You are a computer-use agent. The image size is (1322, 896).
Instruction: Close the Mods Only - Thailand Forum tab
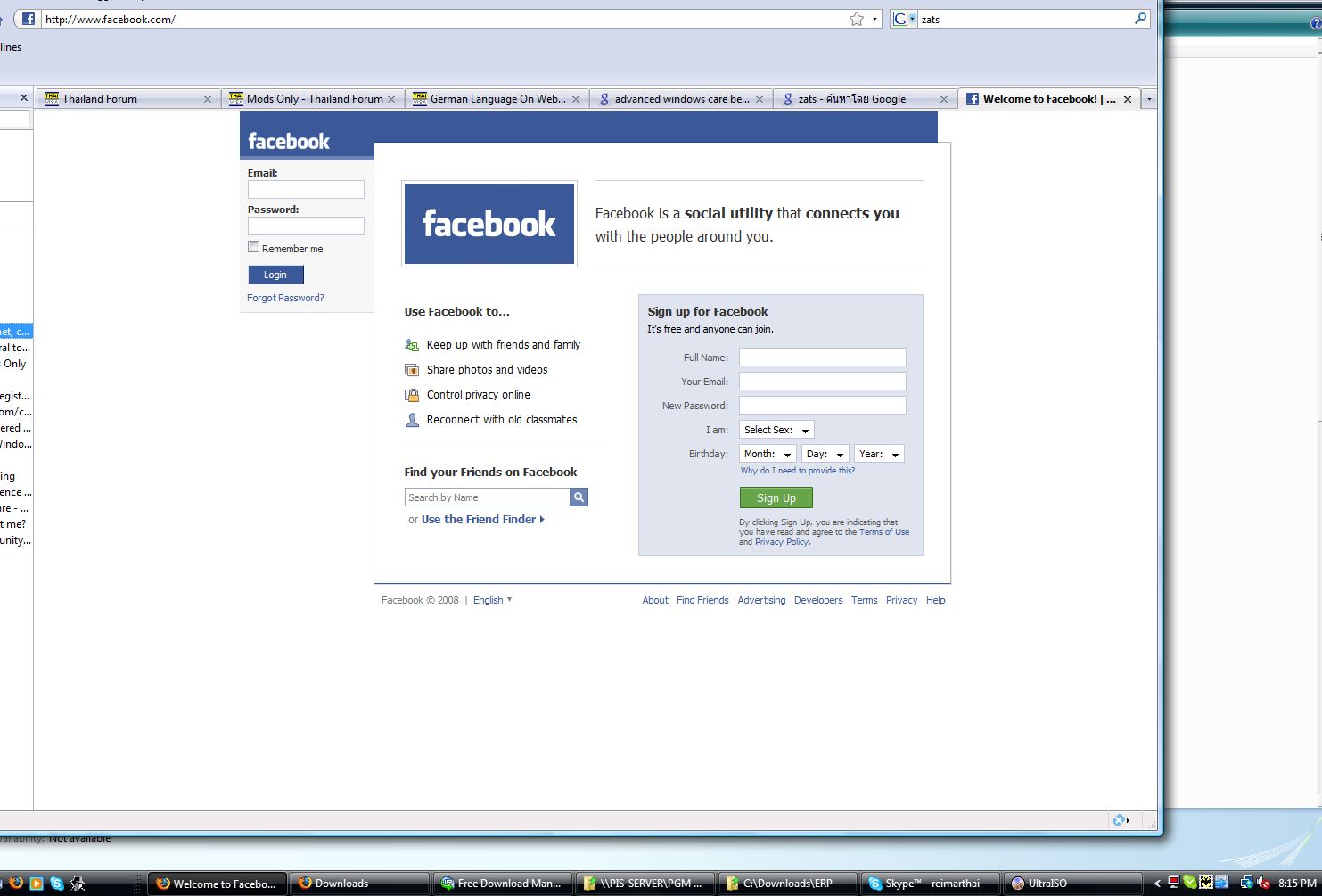tap(391, 99)
